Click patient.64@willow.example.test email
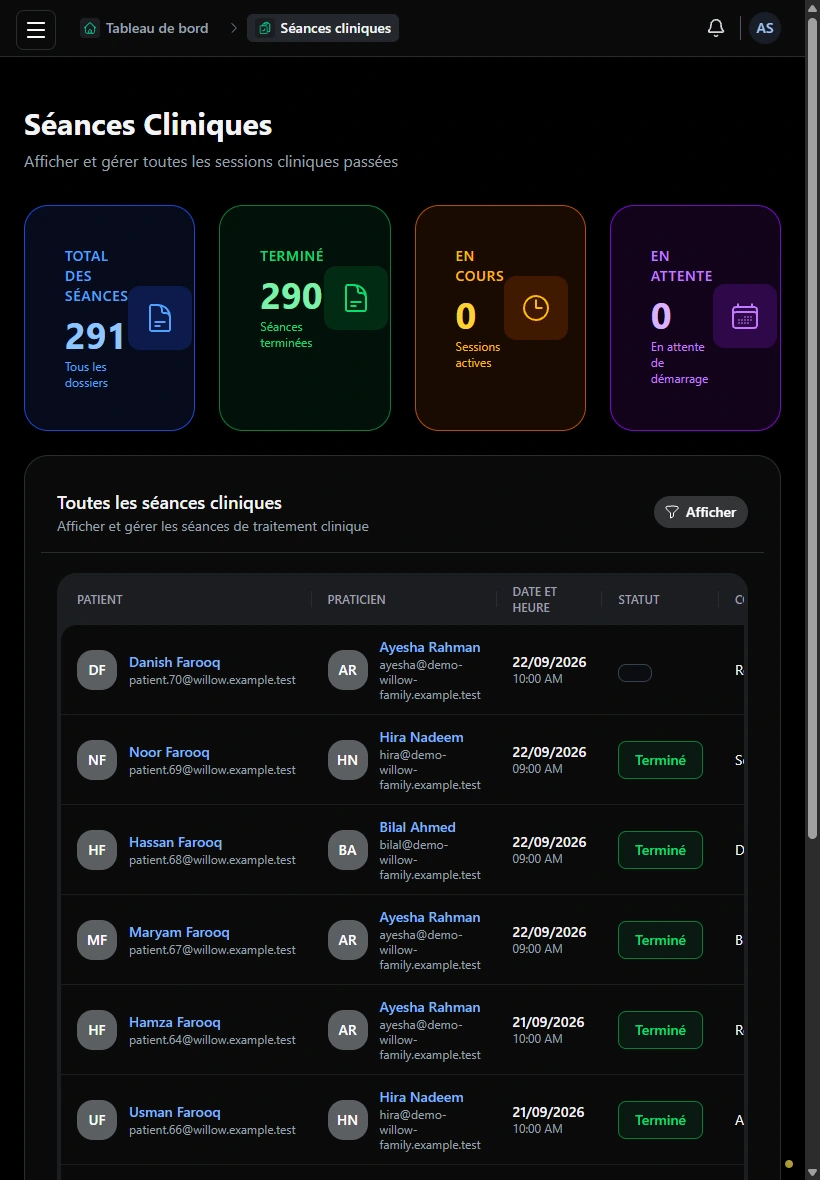 (212, 1040)
